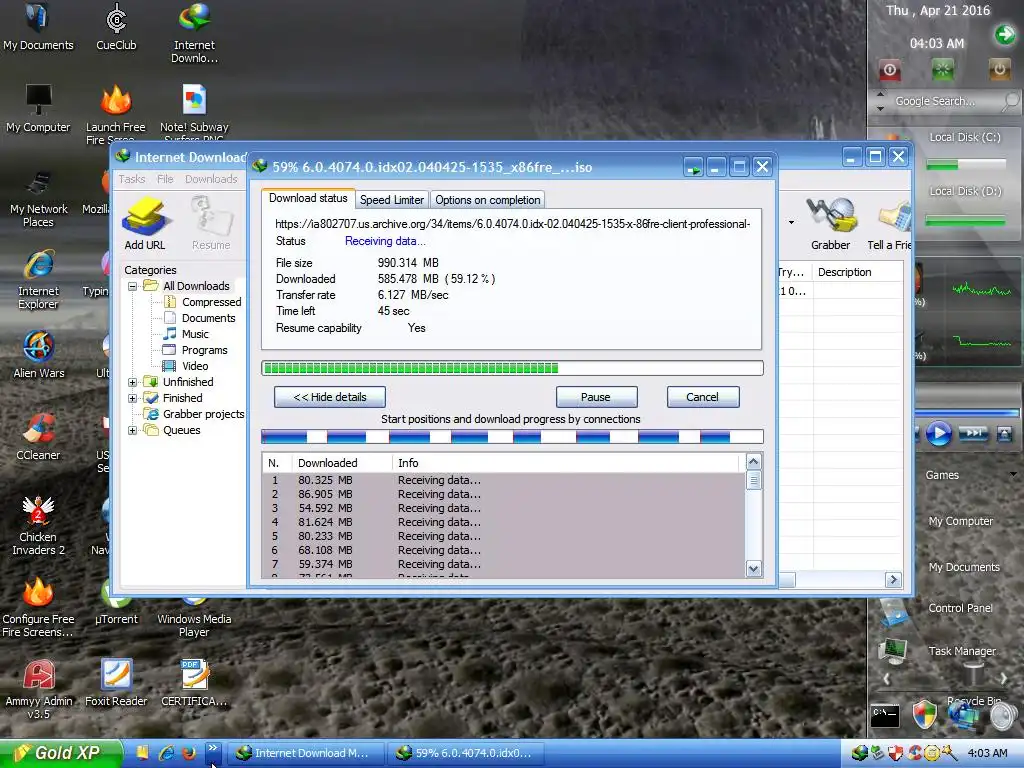The width and height of the screenshot is (1024, 768).
Task: Select connection row 3 with 54.592 MB
Action: [x=503, y=508]
